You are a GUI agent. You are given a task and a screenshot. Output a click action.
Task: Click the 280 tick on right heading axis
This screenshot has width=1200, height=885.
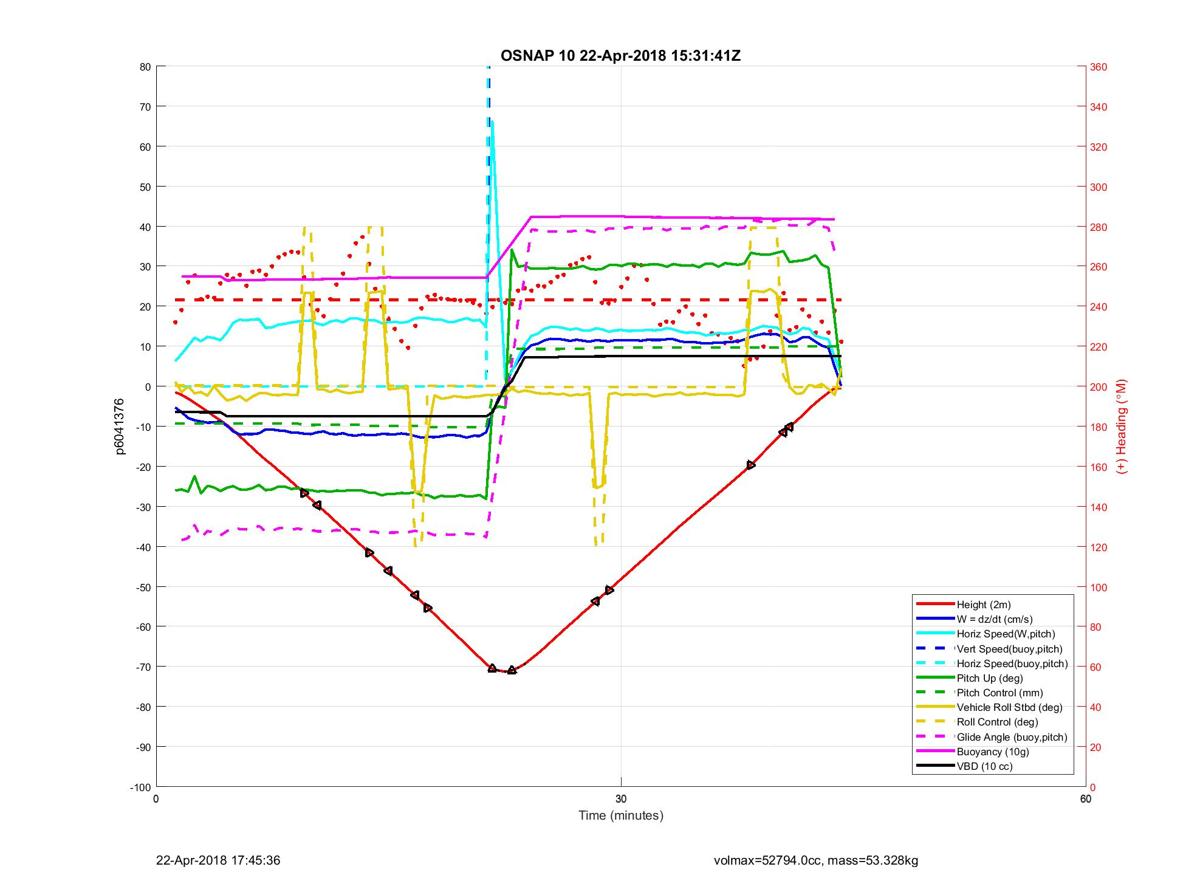coord(1100,227)
